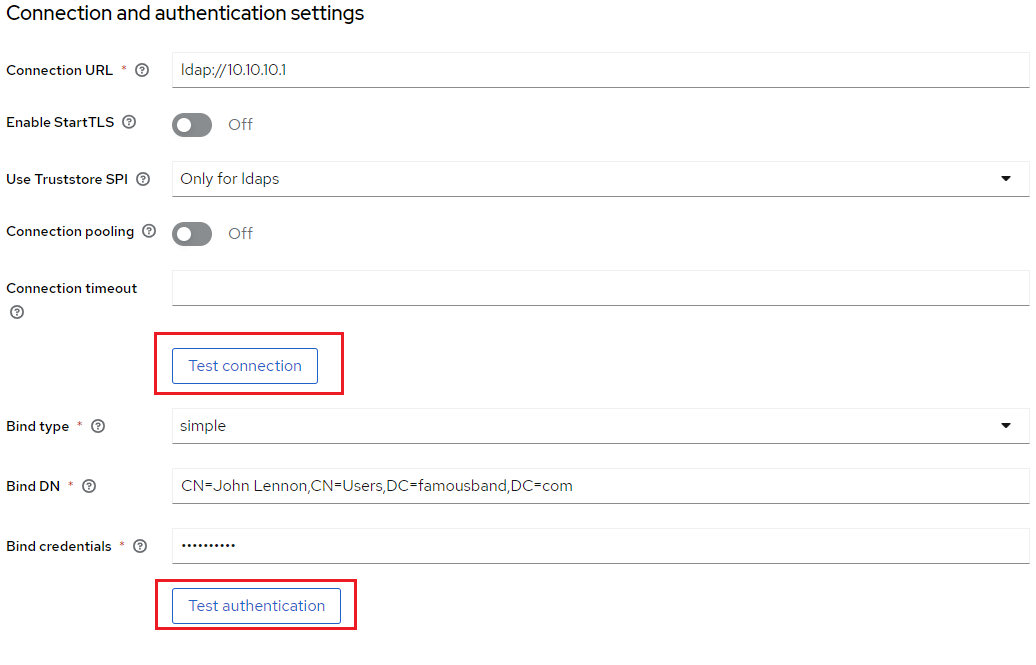Open help tooltip for Use Truststore SPI

point(143,180)
